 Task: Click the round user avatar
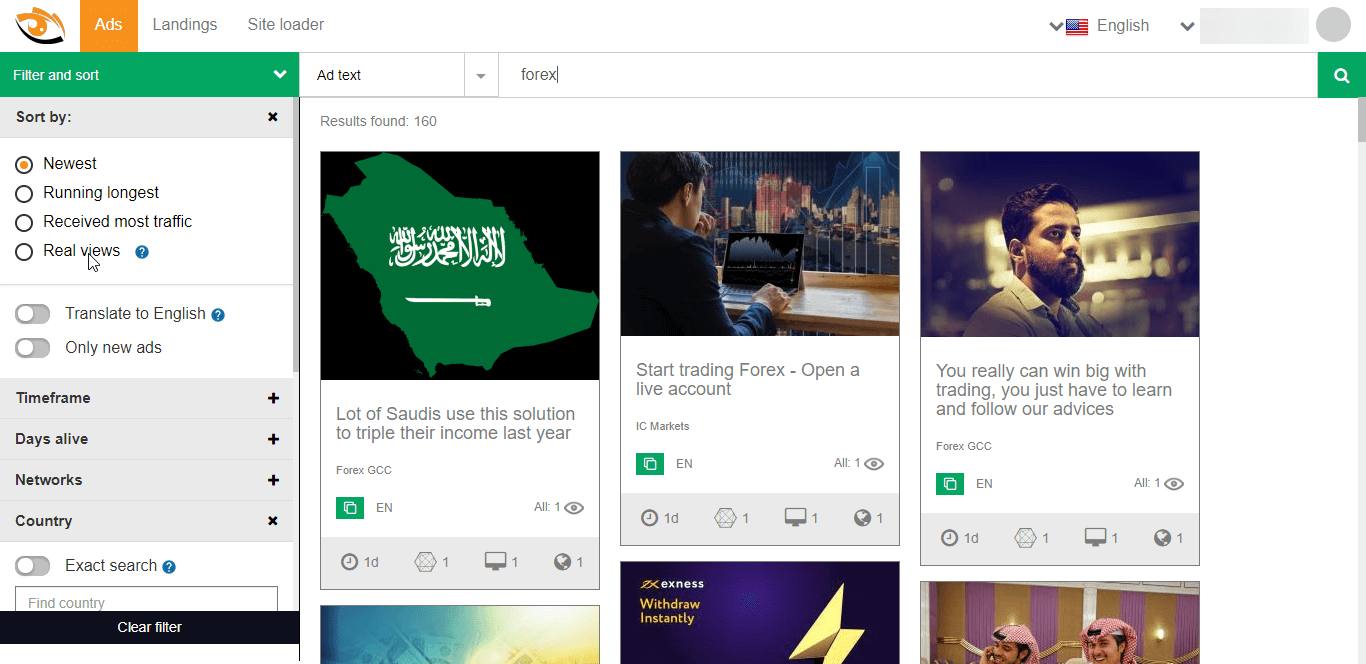coord(1333,25)
